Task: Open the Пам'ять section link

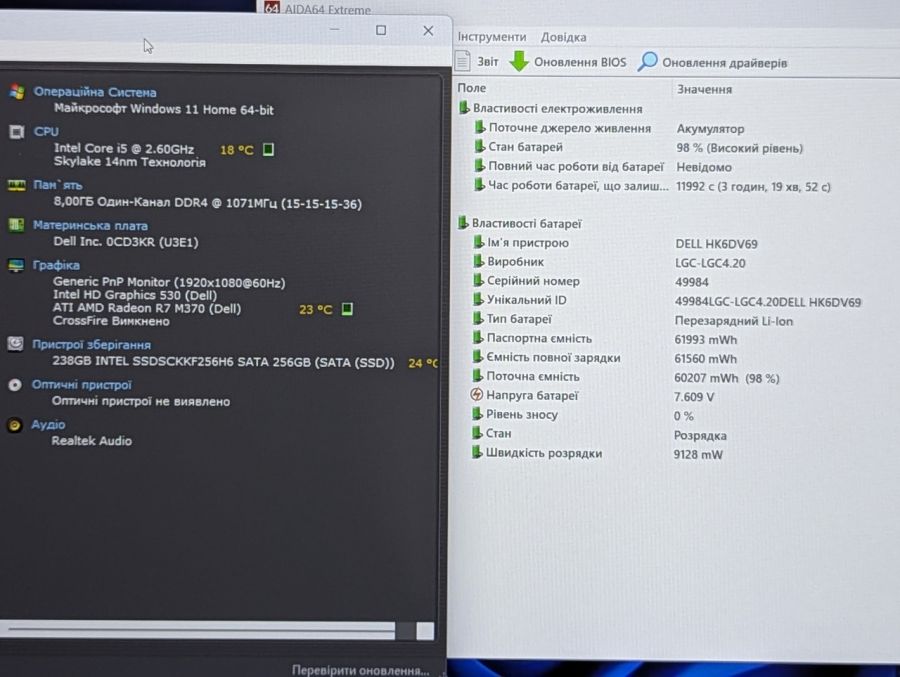Action: pyautogui.click(x=57, y=185)
